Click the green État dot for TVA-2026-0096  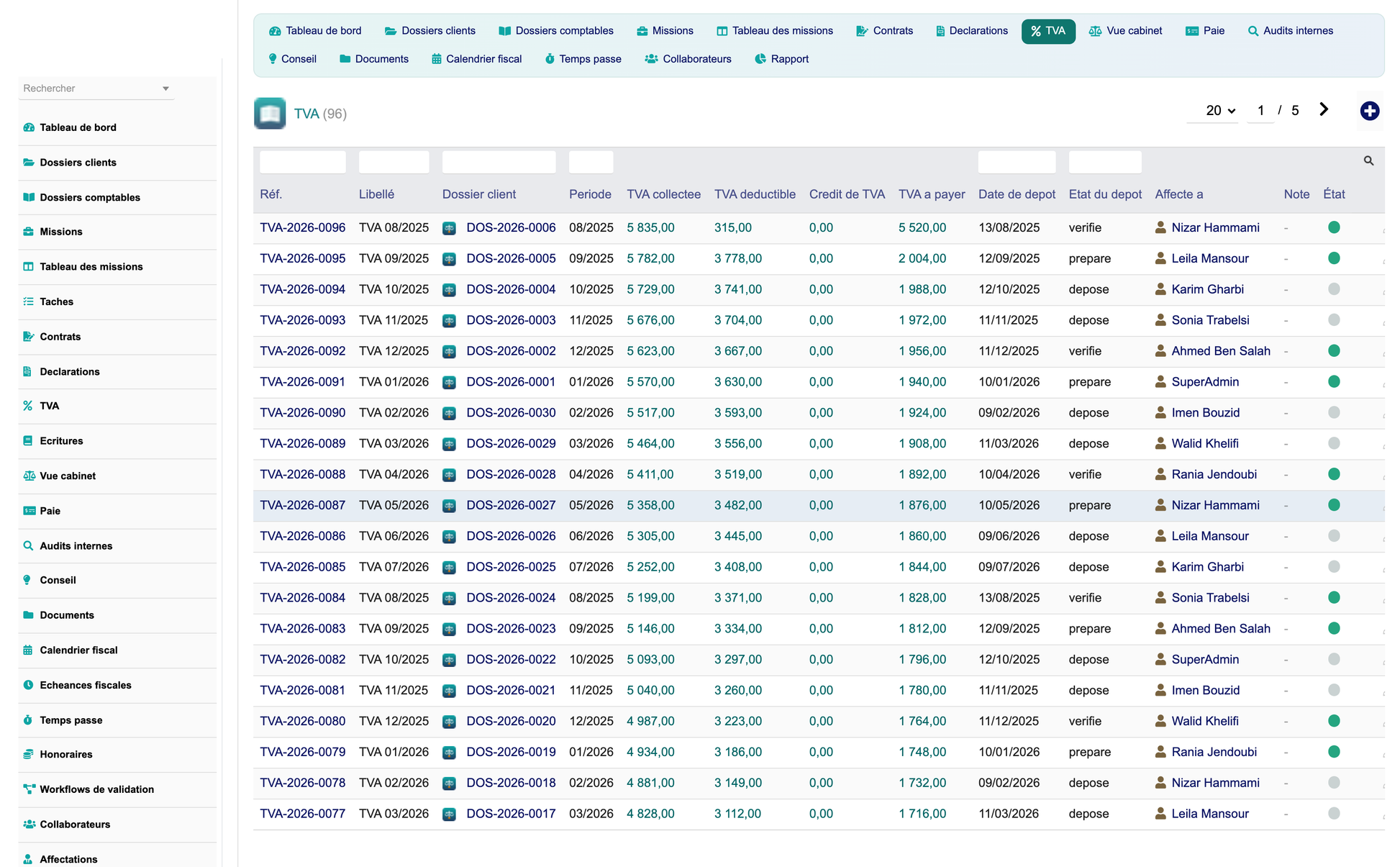coord(1334,227)
